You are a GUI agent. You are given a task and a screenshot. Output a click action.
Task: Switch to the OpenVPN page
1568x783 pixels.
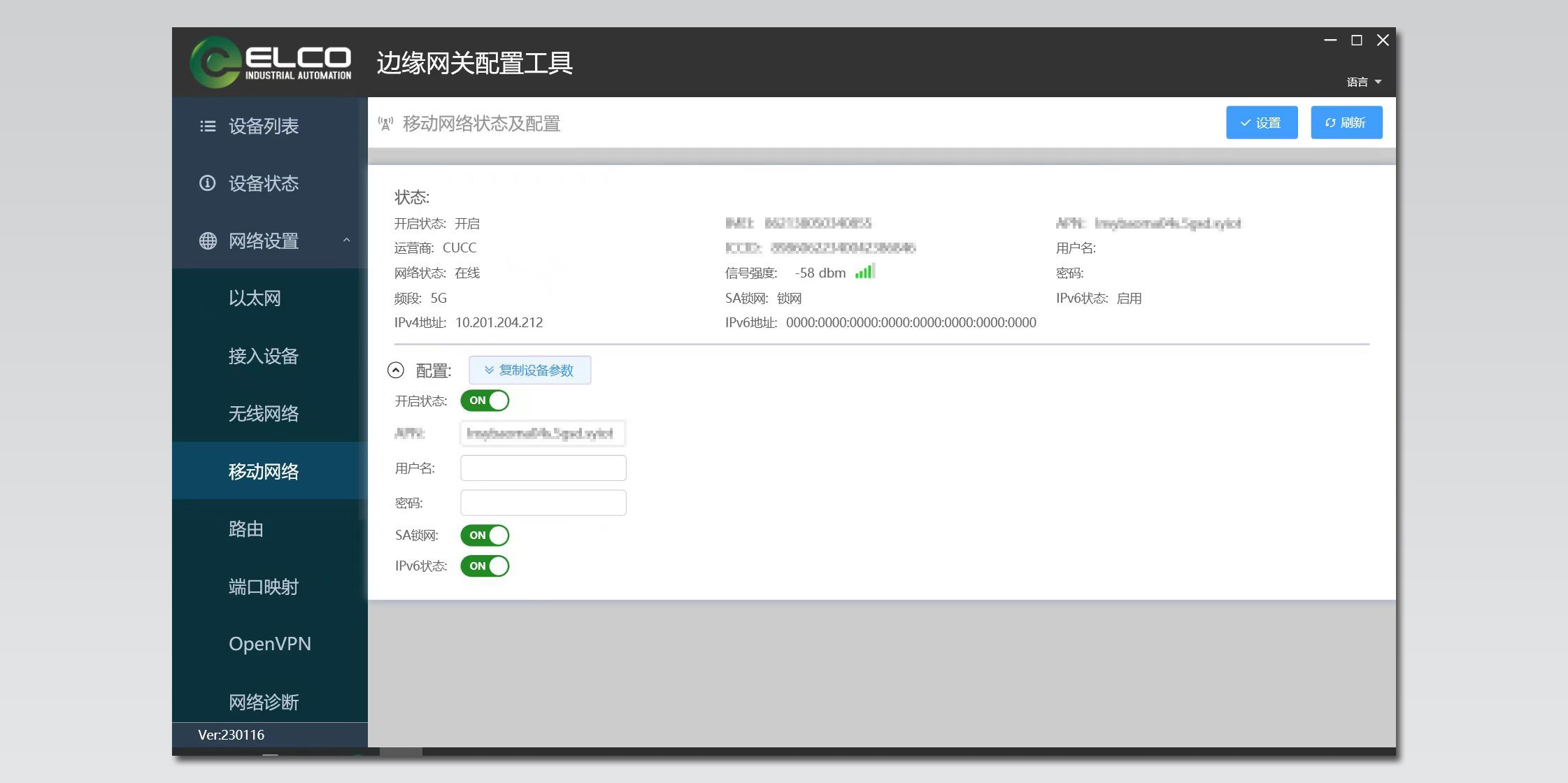coord(269,644)
